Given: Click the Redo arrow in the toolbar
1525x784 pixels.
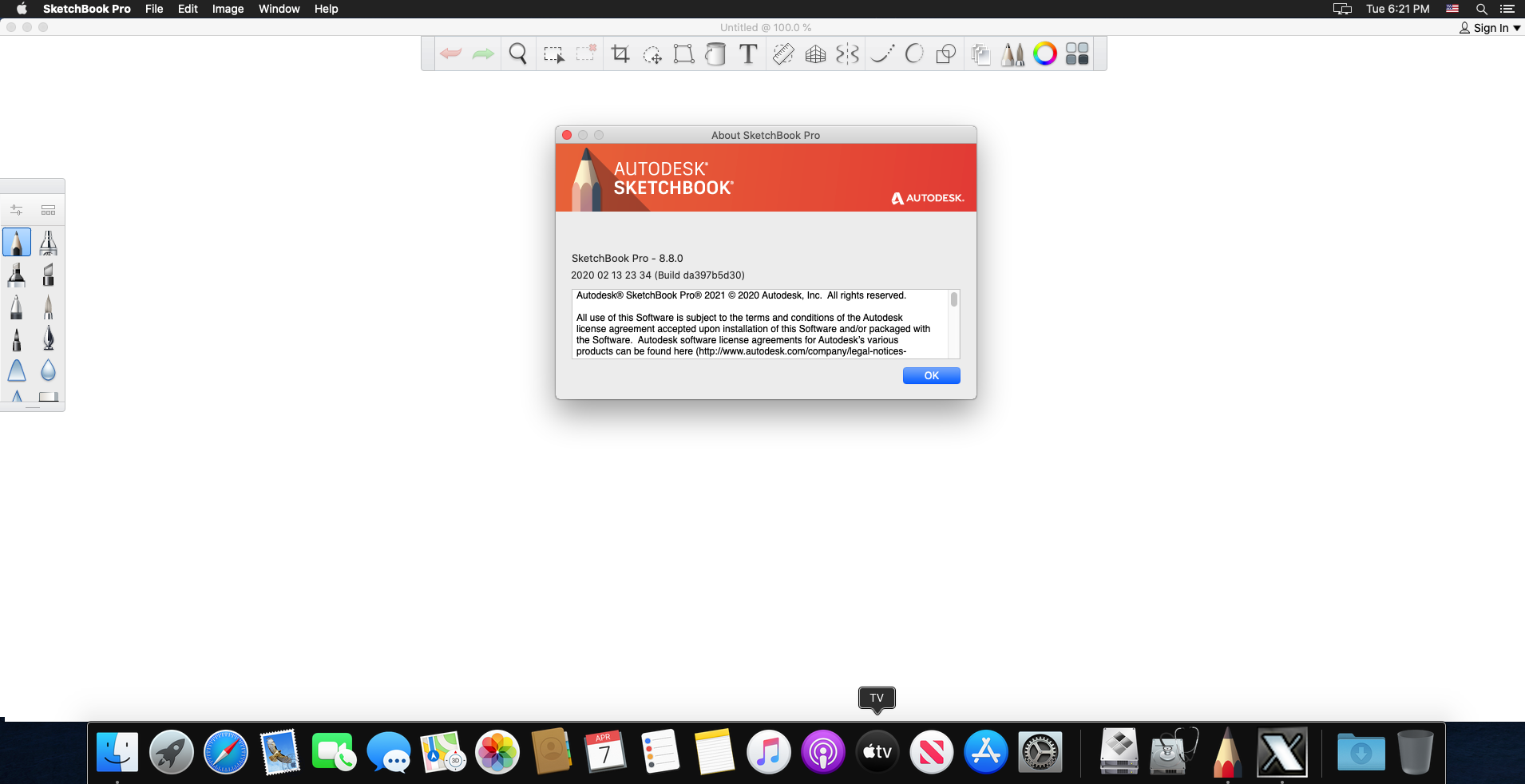Looking at the screenshot, I should click(x=483, y=53).
